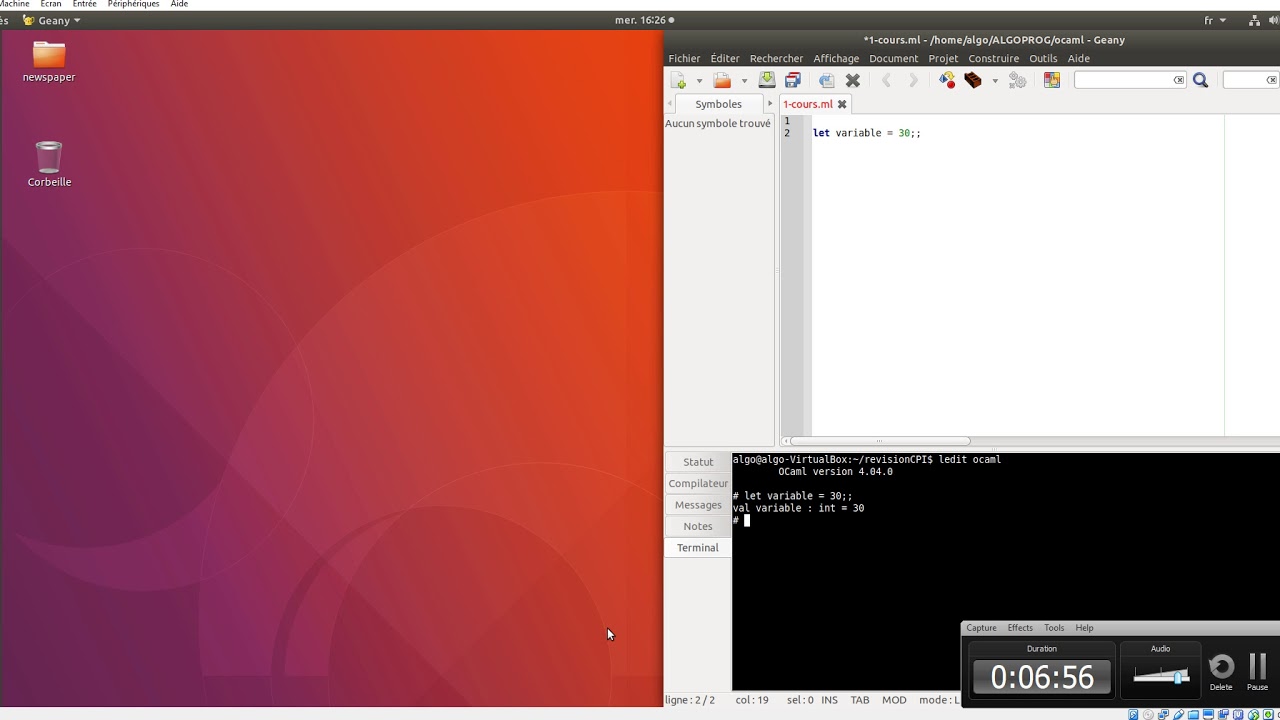This screenshot has height=720, width=1280.
Task: Click 'val variable : int = 30' terminal output
Action: 798,508
